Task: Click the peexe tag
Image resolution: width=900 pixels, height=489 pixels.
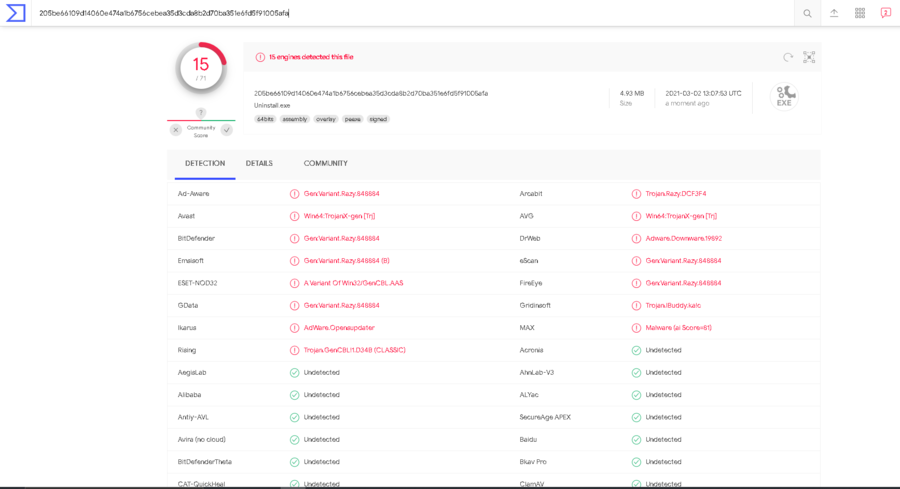Action: [x=352, y=119]
